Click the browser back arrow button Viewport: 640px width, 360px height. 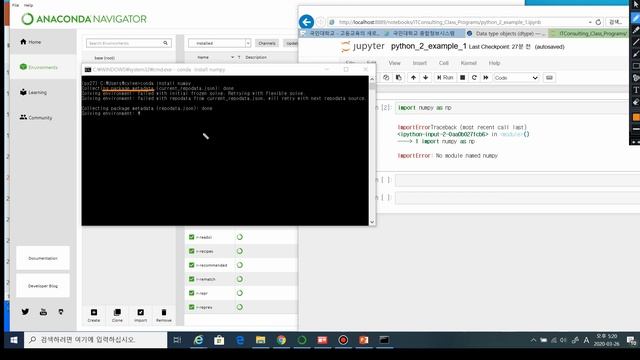click(307, 22)
